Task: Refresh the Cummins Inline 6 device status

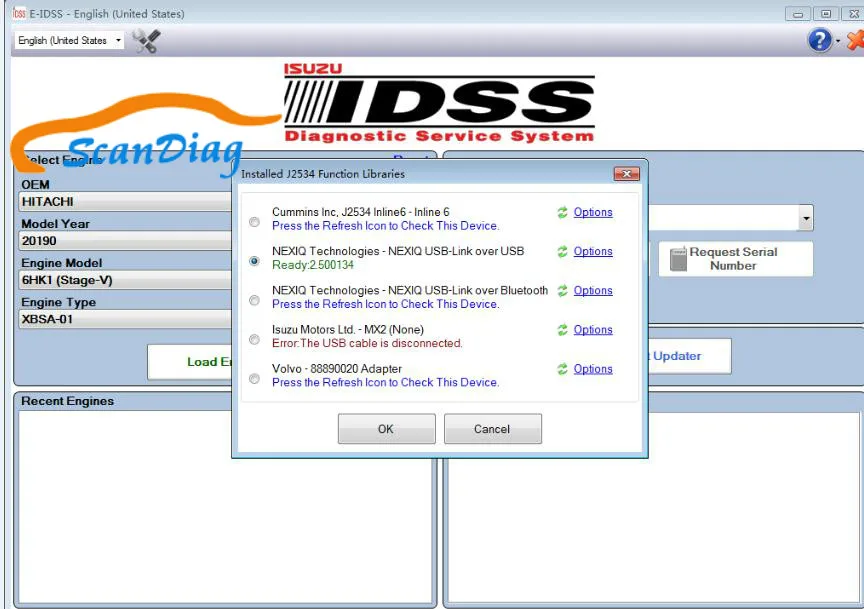Action: 562,212
